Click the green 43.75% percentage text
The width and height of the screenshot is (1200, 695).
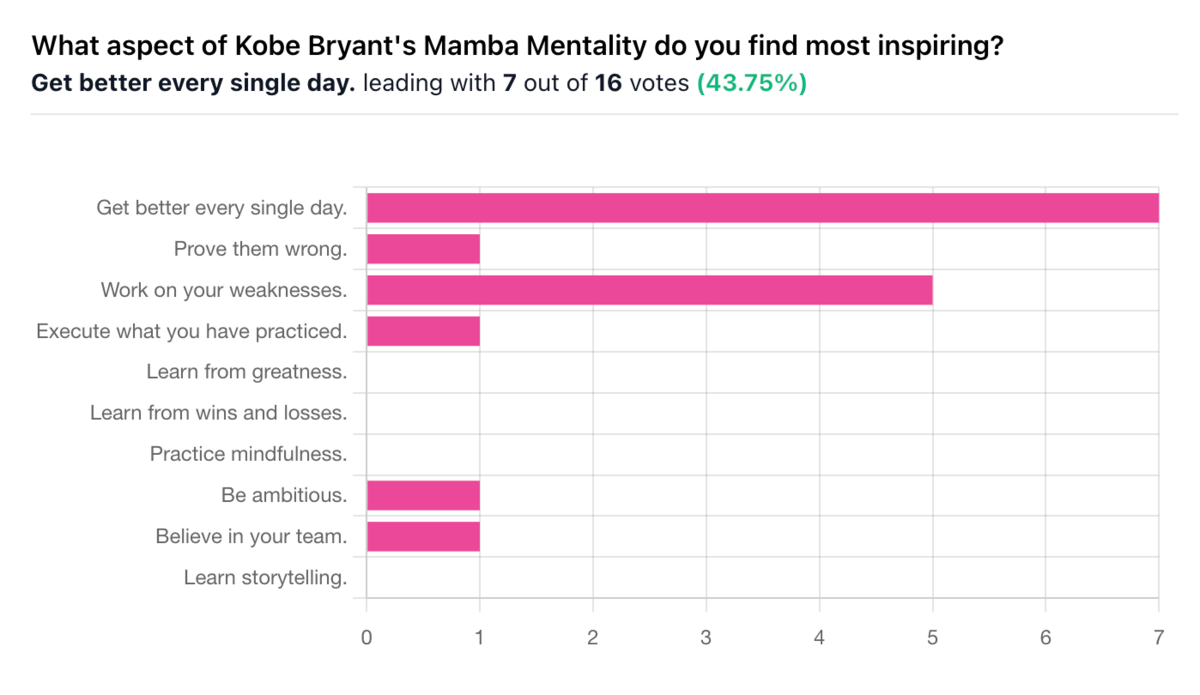click(x=751, y=83)
